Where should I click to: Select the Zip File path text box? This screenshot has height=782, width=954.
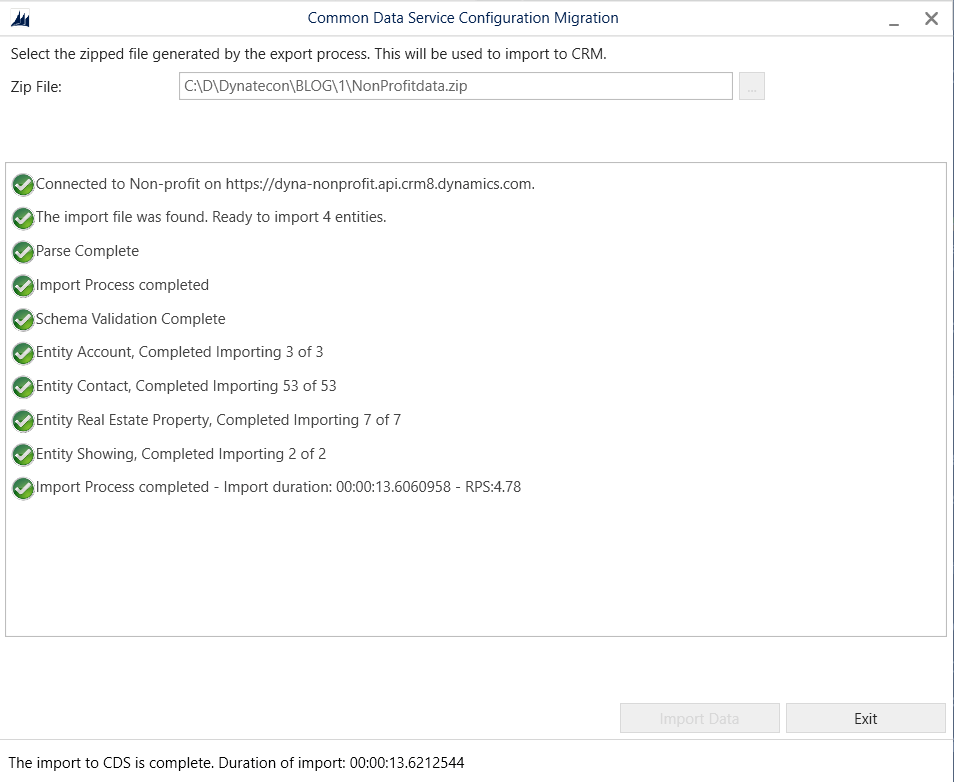pyautogui.click(x=456, y=86)
